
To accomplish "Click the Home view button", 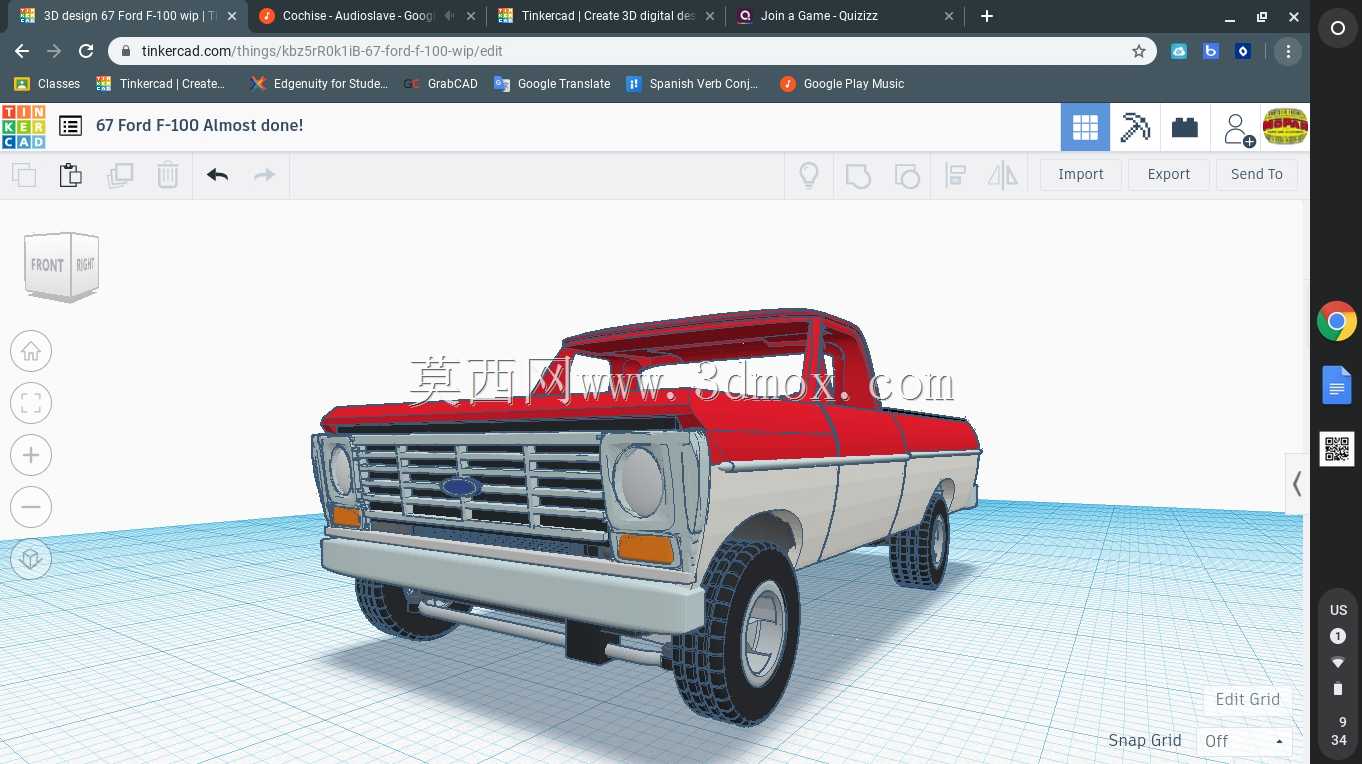I will (31, 352).
